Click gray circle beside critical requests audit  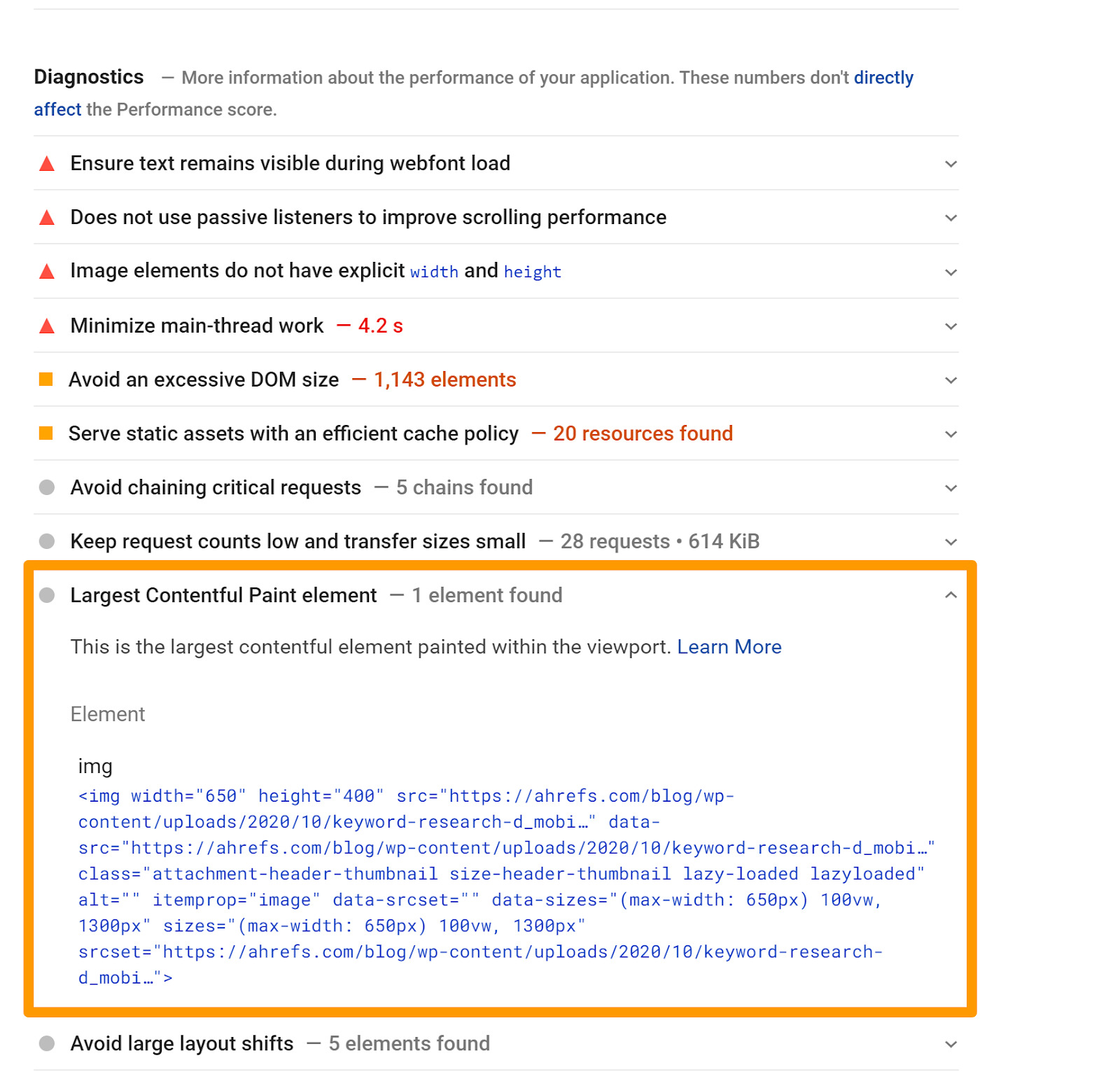(47, 487)
